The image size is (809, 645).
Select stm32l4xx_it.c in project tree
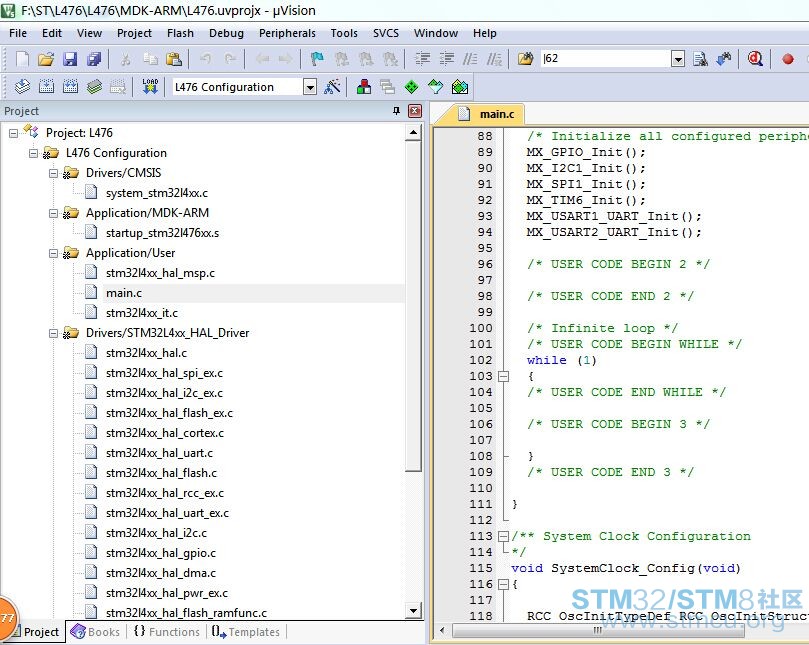click(x=141, y=313)
